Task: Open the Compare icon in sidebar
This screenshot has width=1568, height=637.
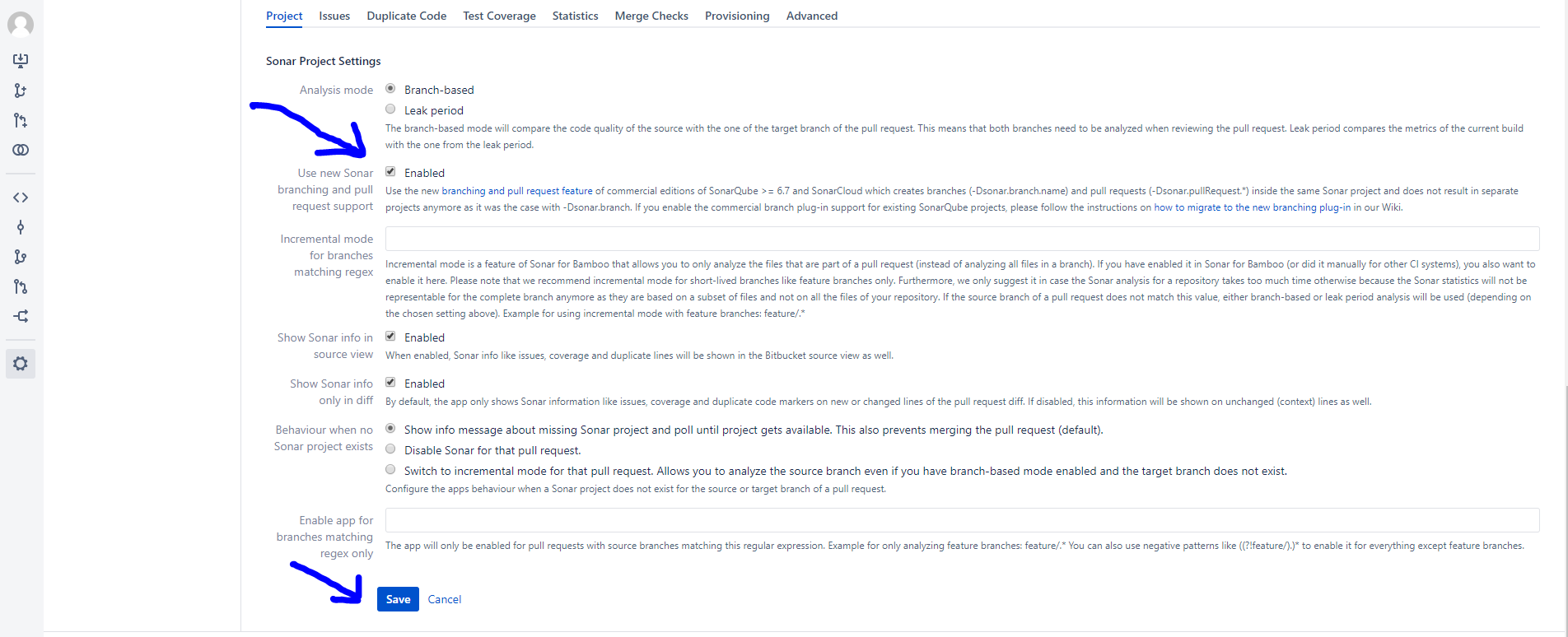Action: tap(21, 150)
